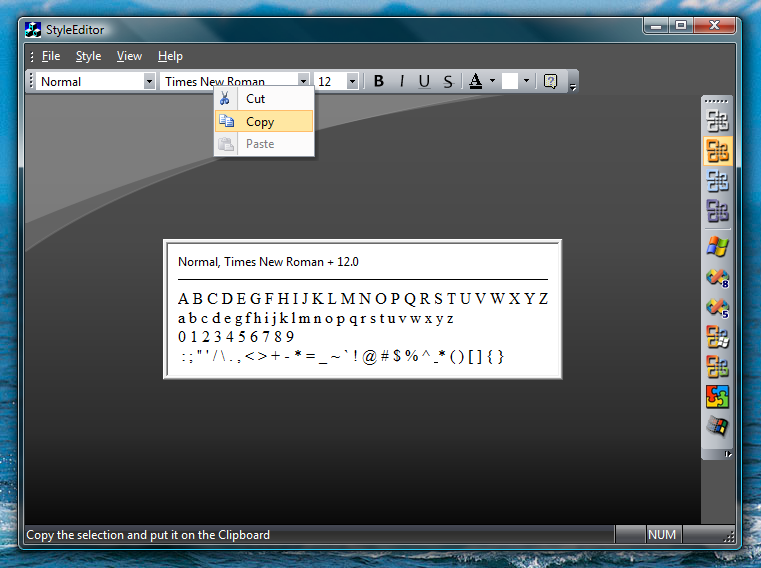Viewport: 761px width, 568px height.
Task: Click the vertical toolbar's dotted grip handle
Action: coord(716,101)
